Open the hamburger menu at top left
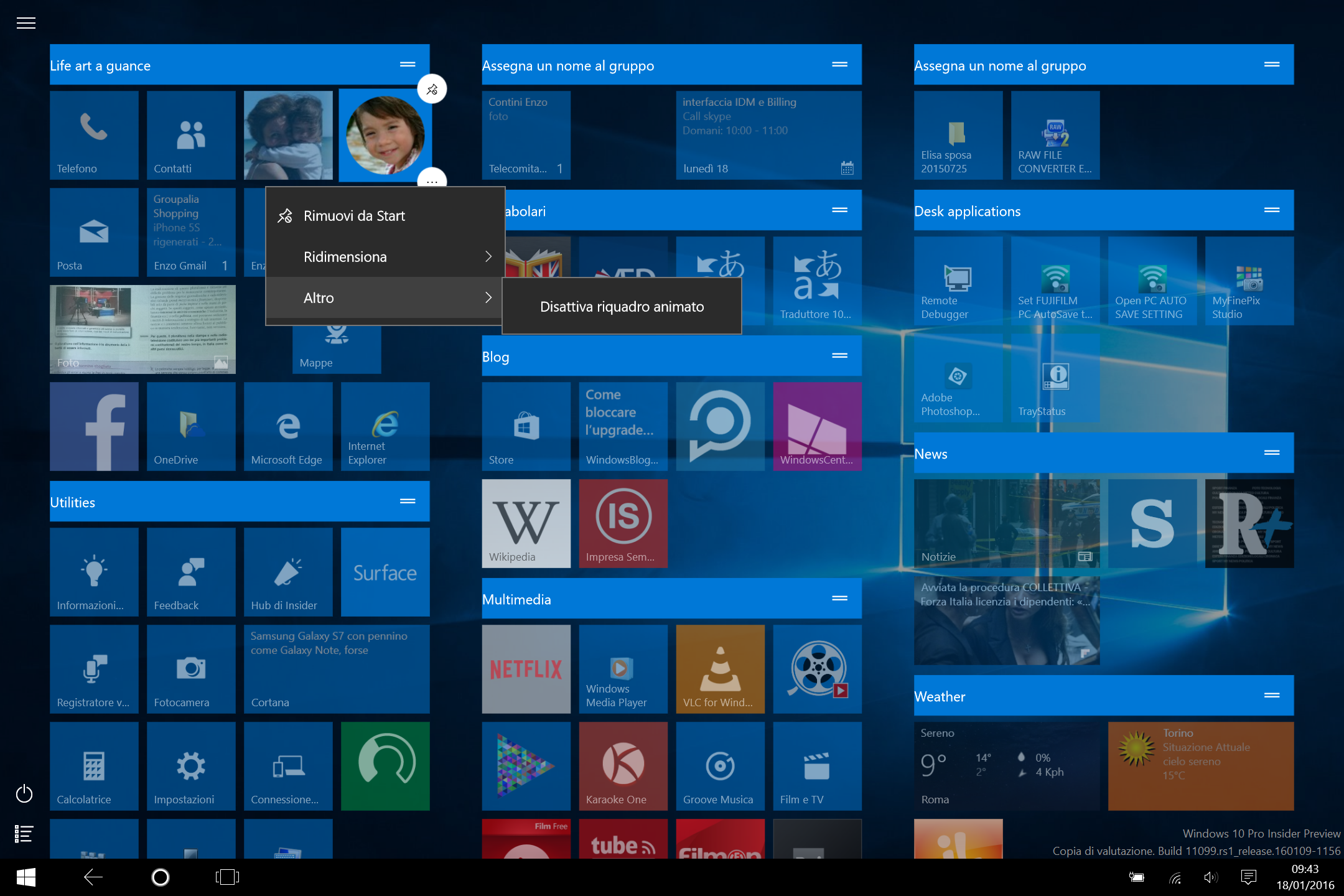The height and width of the screenshot is (896, 1344). pos(26,23)
